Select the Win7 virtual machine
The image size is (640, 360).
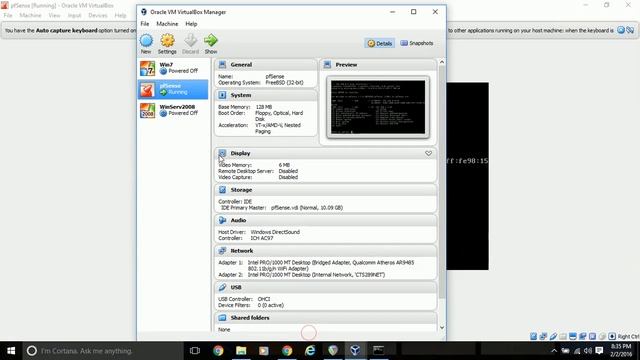173,68
